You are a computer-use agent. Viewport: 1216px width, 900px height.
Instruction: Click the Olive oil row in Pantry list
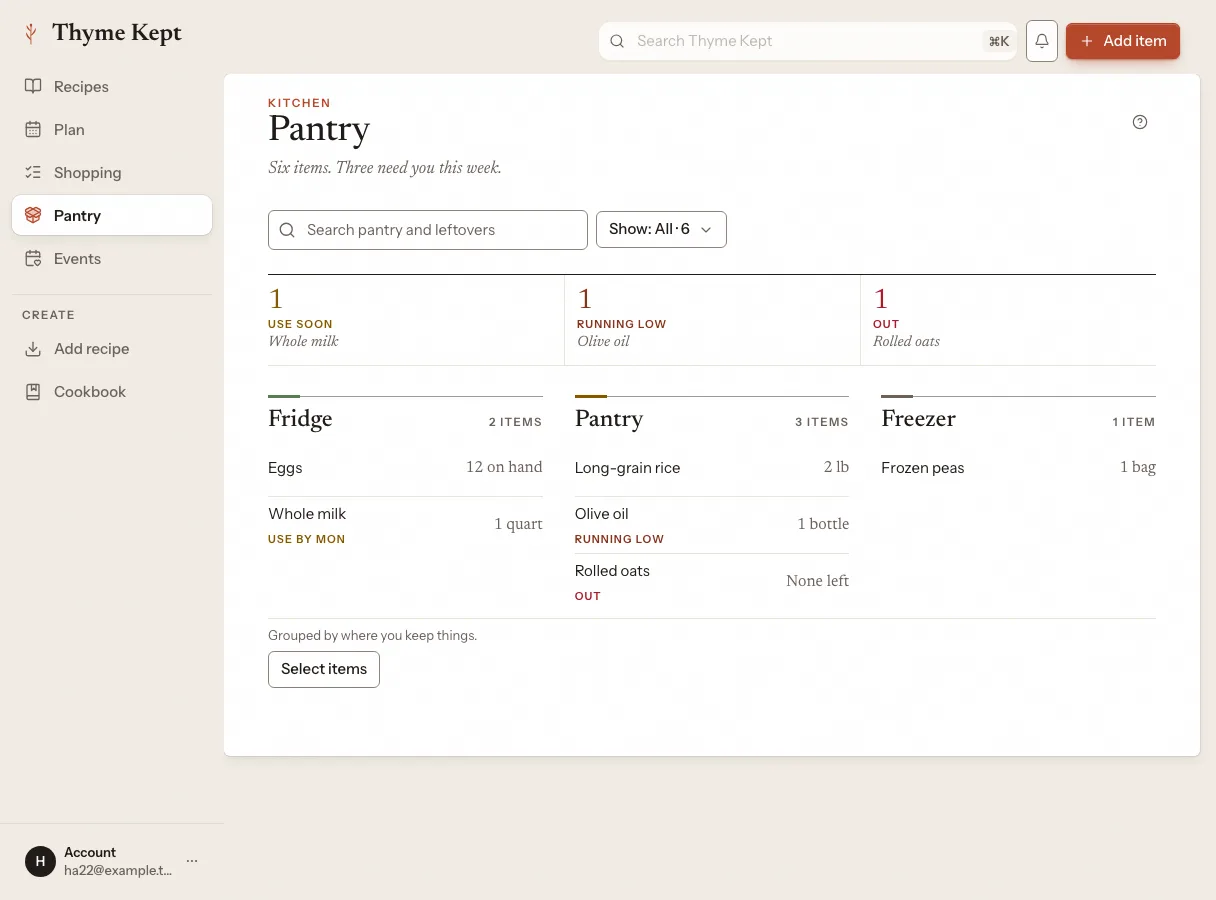point(712,525)
